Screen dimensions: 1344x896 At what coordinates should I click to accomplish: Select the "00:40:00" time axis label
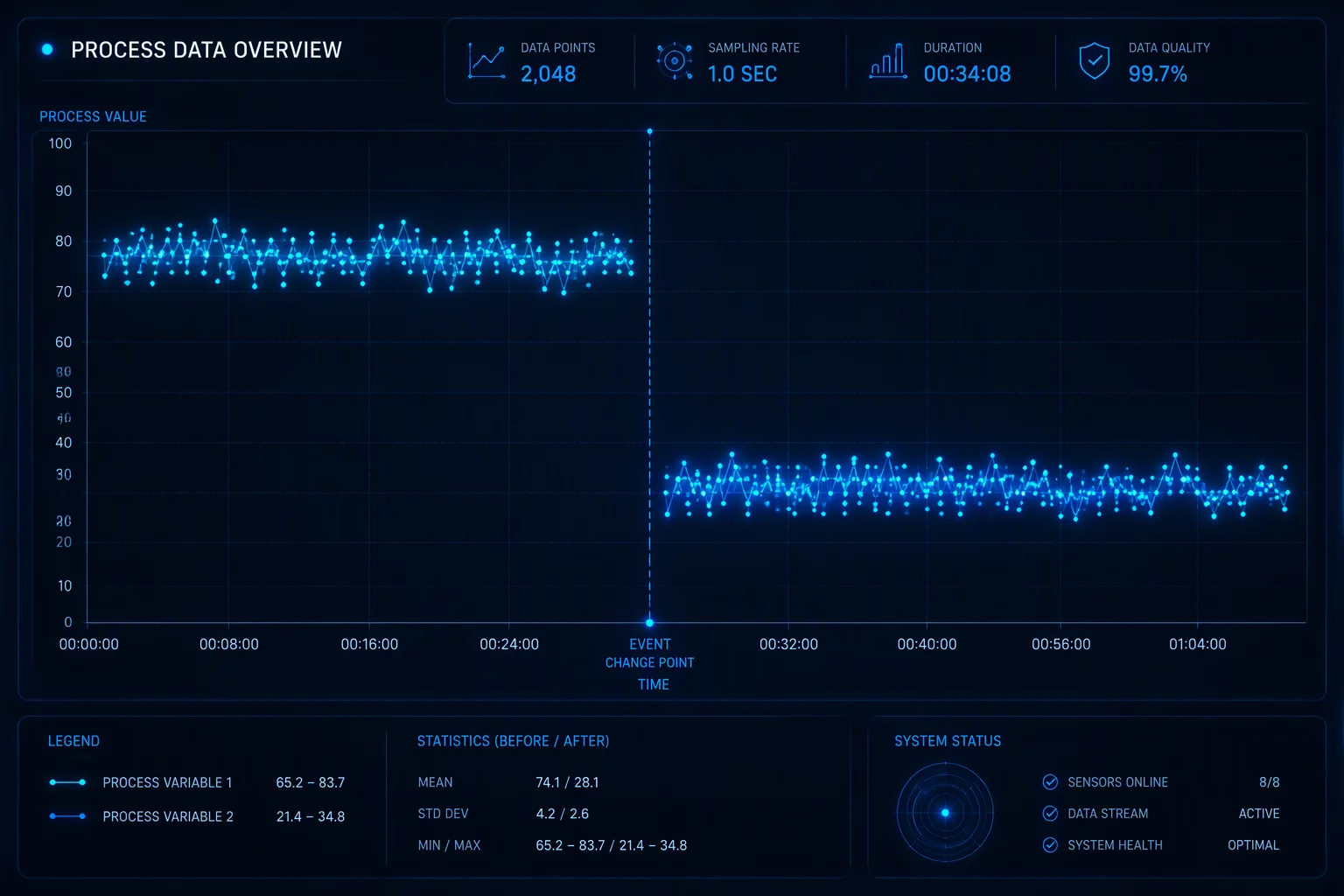pos(927,644)
